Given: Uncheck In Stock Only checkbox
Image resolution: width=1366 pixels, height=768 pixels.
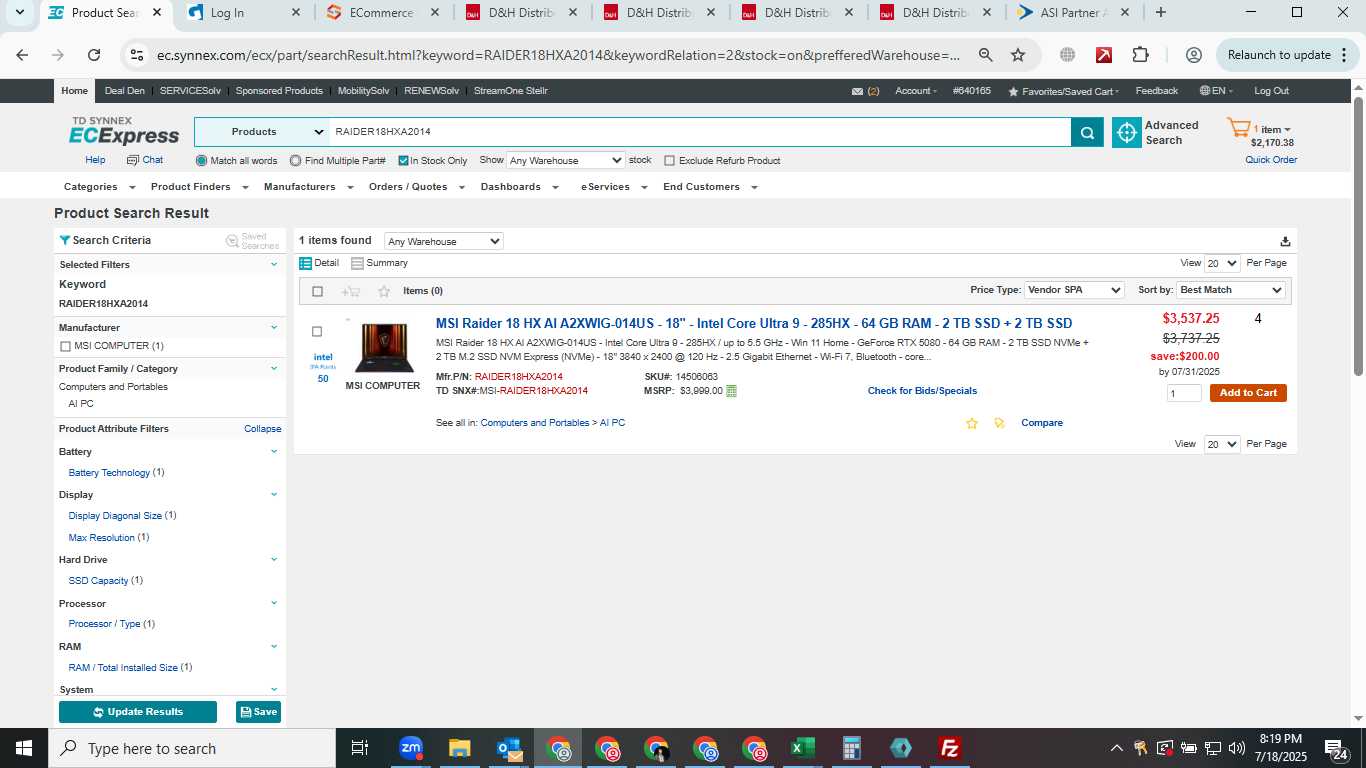Looking at the screenshot, I should pyautogui.click(x=403, y=160).
